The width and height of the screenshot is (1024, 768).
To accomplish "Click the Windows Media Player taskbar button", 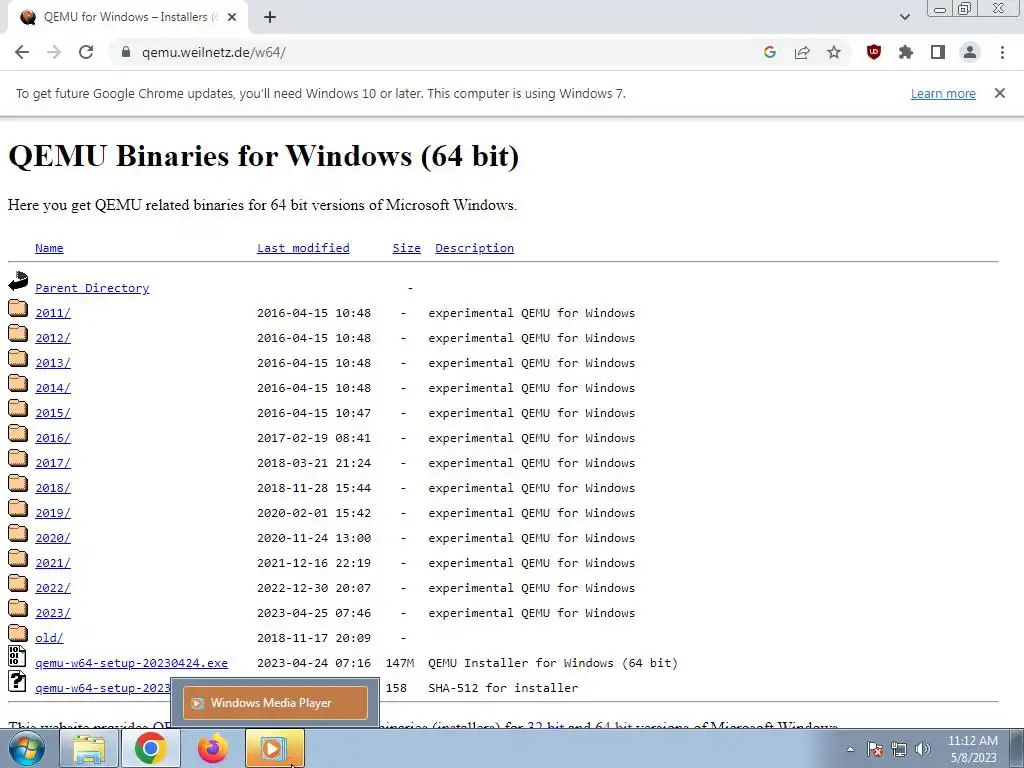I will click(x=274, y=748).
